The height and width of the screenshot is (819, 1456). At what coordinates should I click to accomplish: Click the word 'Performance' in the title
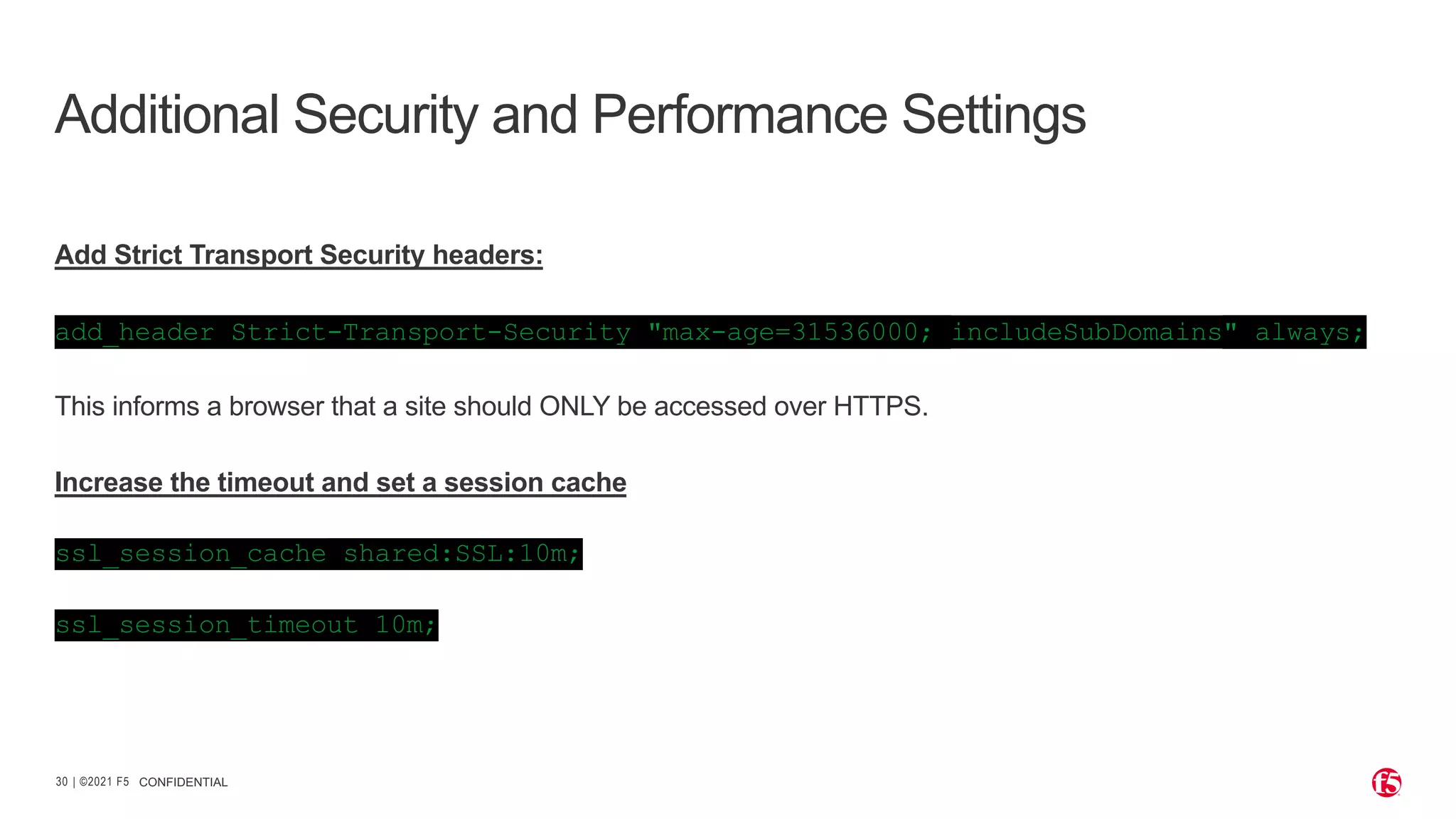(739, 115)
